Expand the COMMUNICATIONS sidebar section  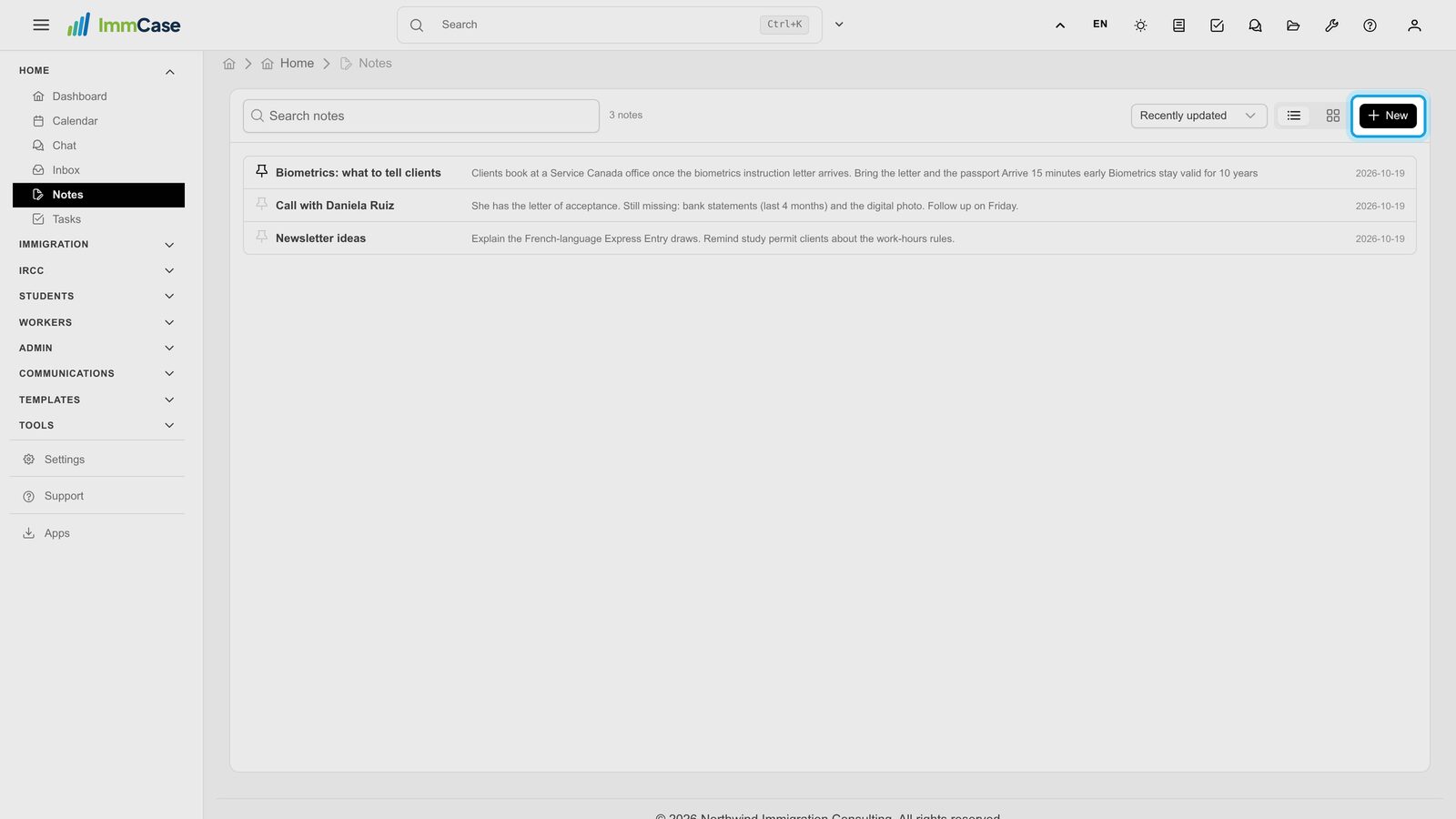[x=98, y=374]
